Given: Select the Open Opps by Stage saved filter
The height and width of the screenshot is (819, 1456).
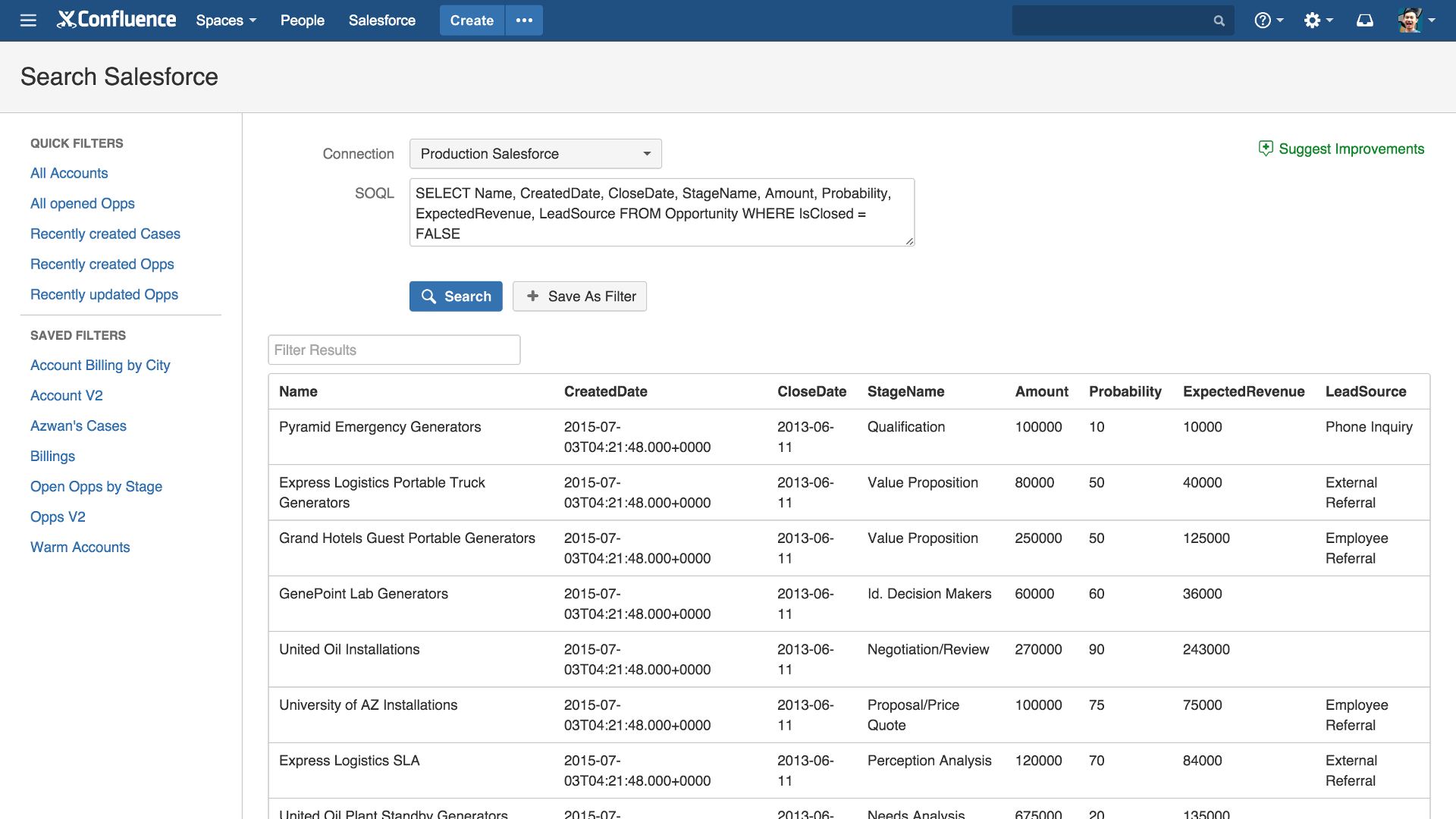Looking at the screenshot, I should (96, 486).
